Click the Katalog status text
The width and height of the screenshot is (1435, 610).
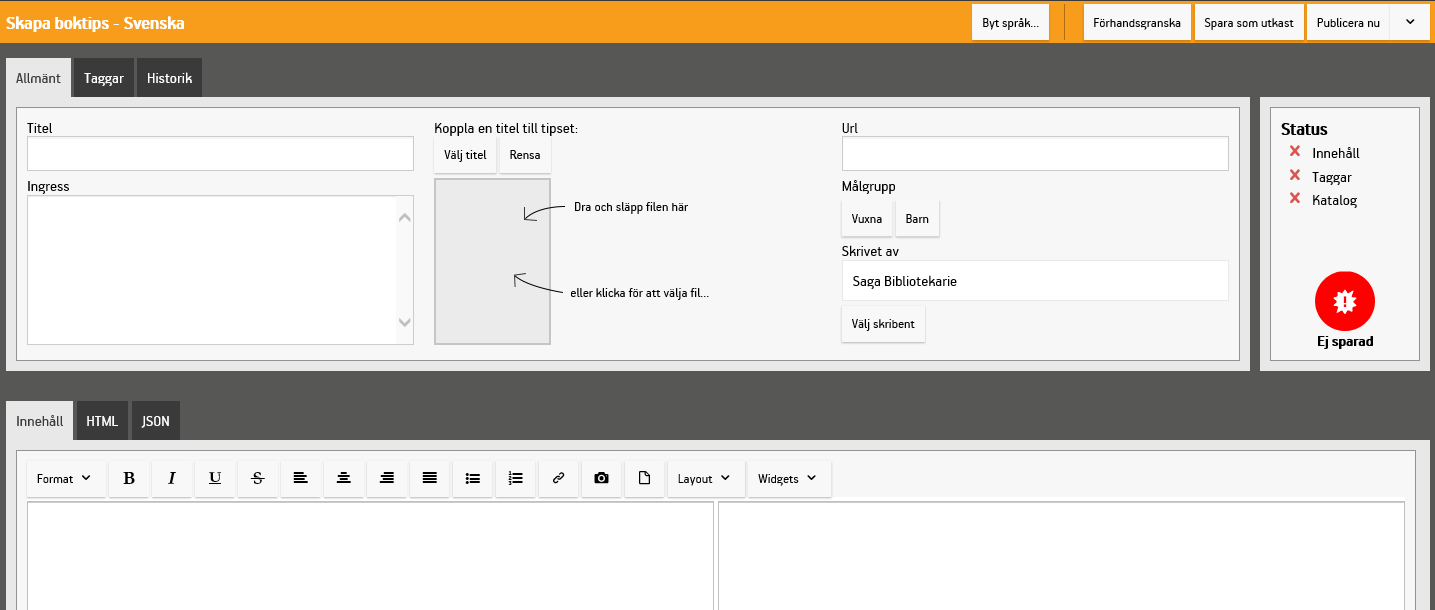[1334, 200]
